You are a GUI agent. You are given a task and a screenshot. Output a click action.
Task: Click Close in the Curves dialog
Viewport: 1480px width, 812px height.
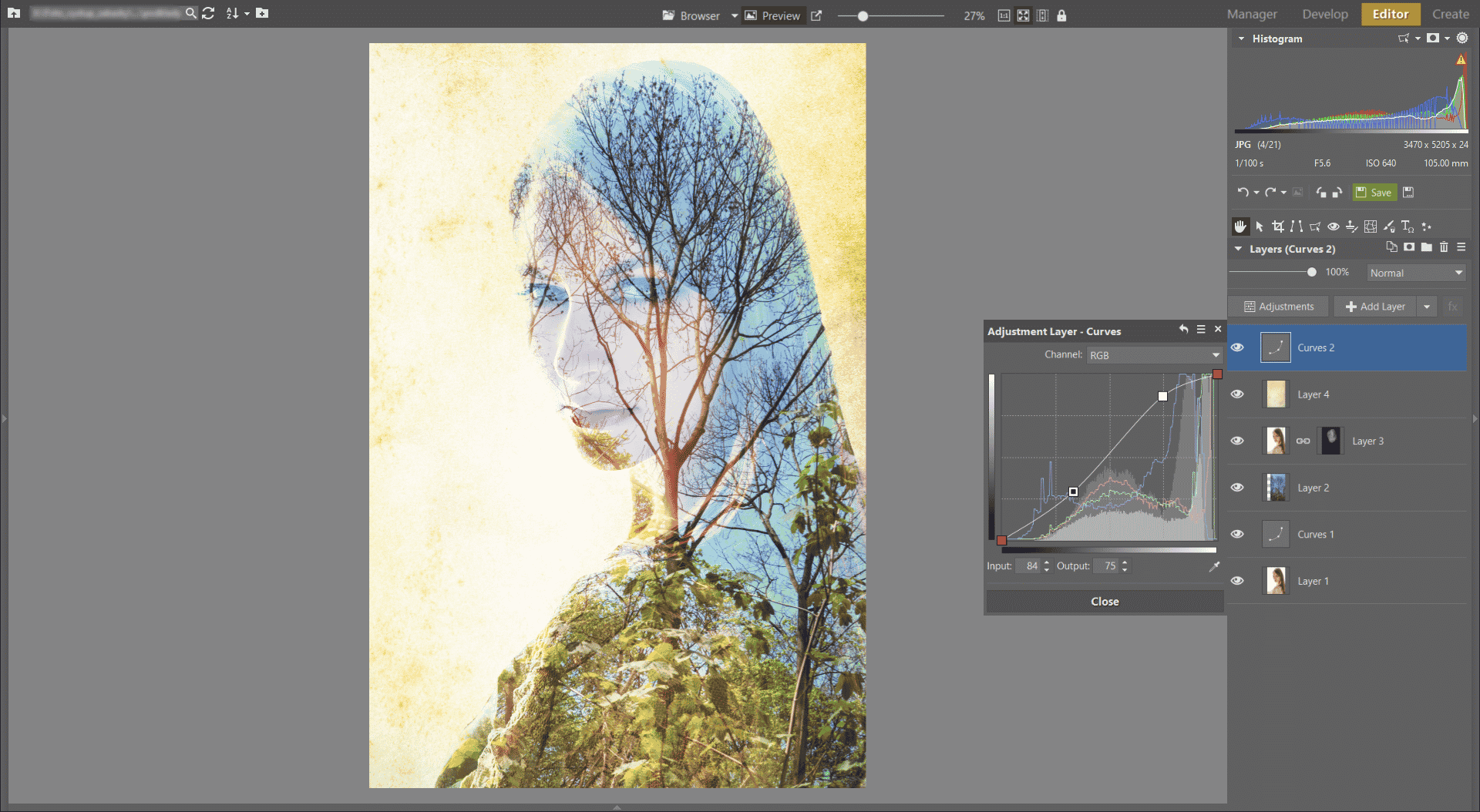point(1105,602)
